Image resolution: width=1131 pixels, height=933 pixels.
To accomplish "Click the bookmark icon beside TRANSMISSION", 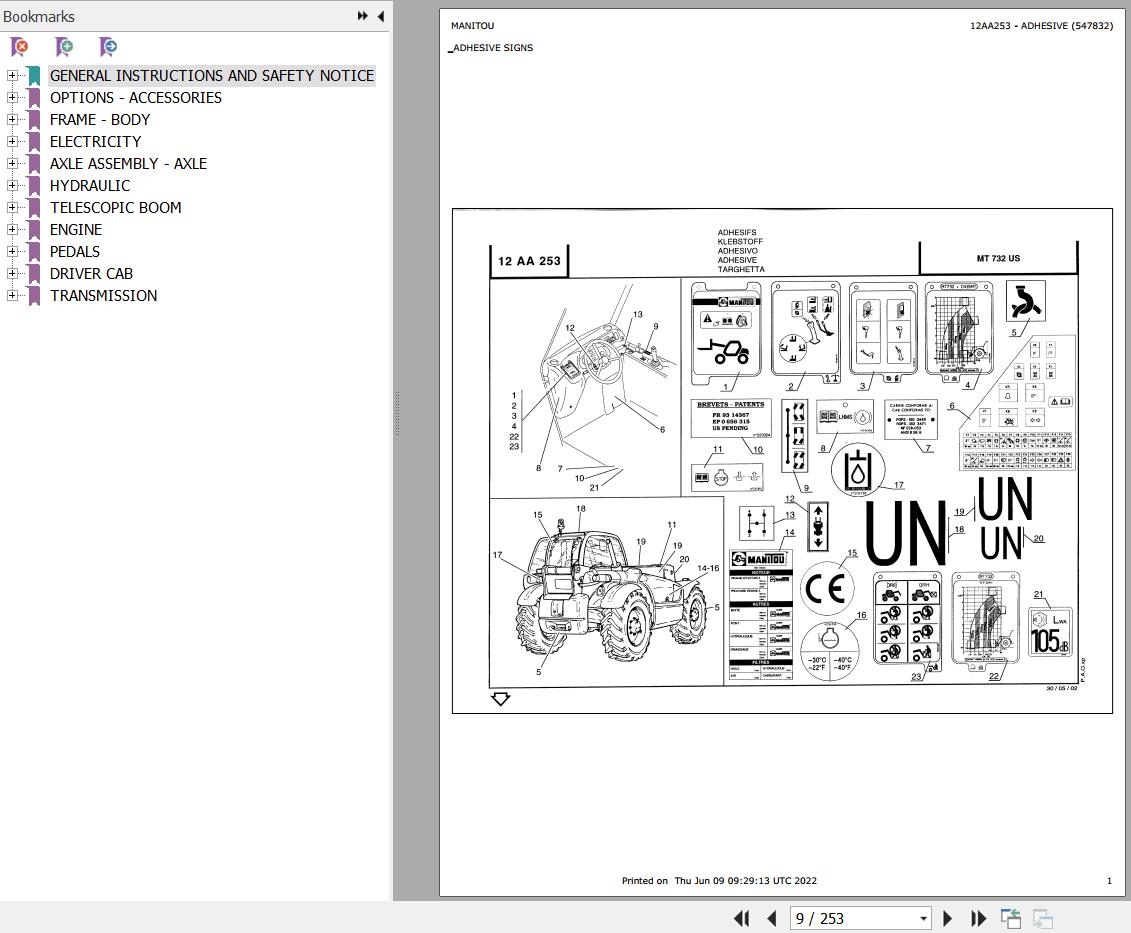I will pyautogui.click(x=34, y=296).
